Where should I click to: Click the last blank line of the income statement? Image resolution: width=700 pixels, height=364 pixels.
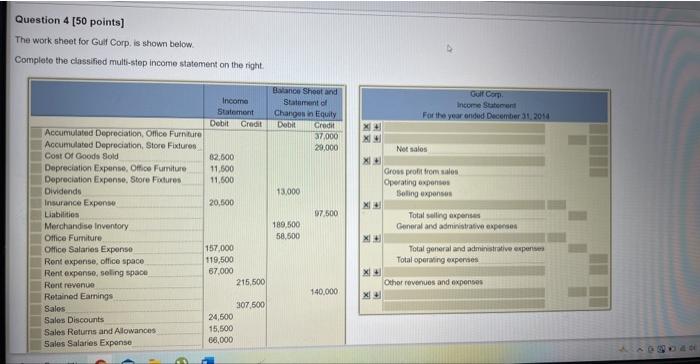coord(464,304)
